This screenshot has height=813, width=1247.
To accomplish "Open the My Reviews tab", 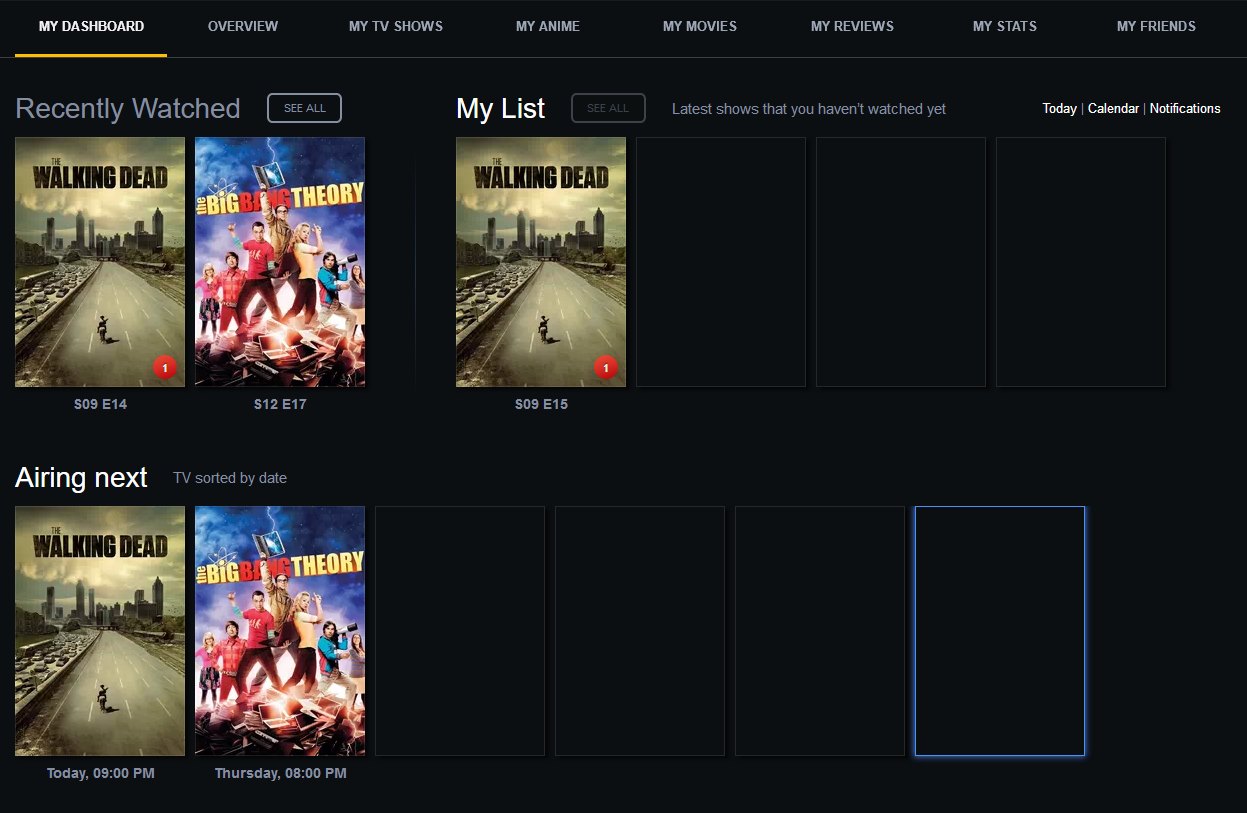I will (852, 27).
